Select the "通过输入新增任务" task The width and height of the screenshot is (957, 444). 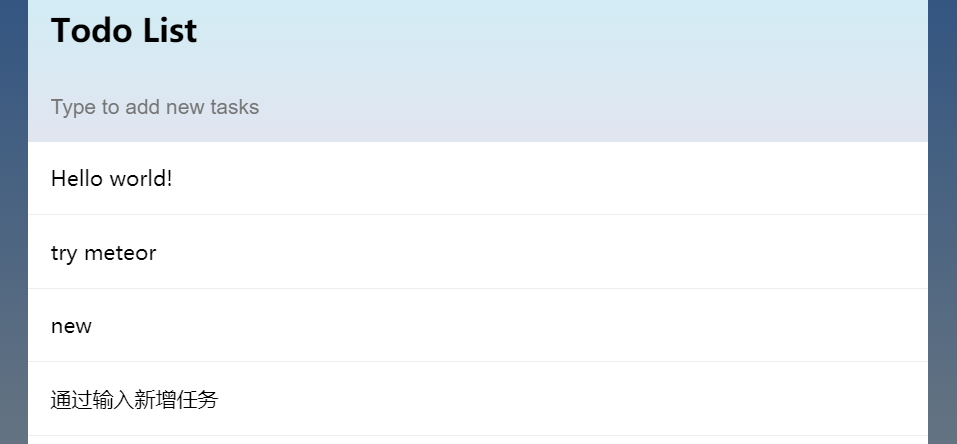pos(134,400)
